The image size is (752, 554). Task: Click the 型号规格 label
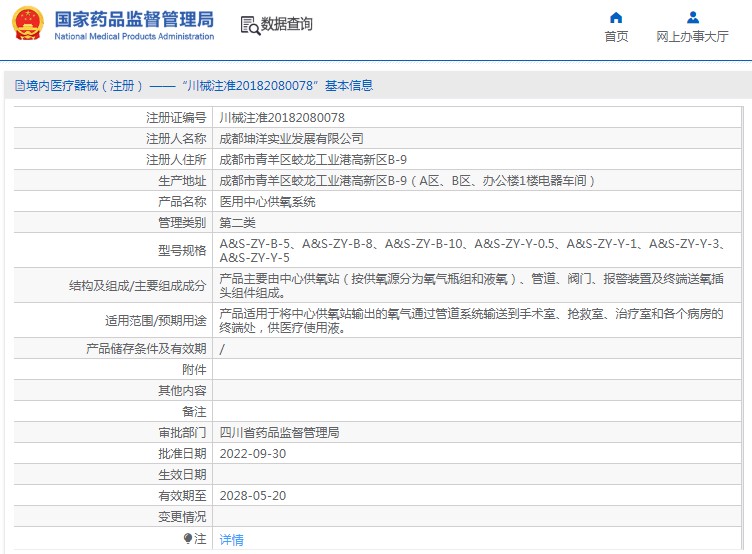click(182, 250)
